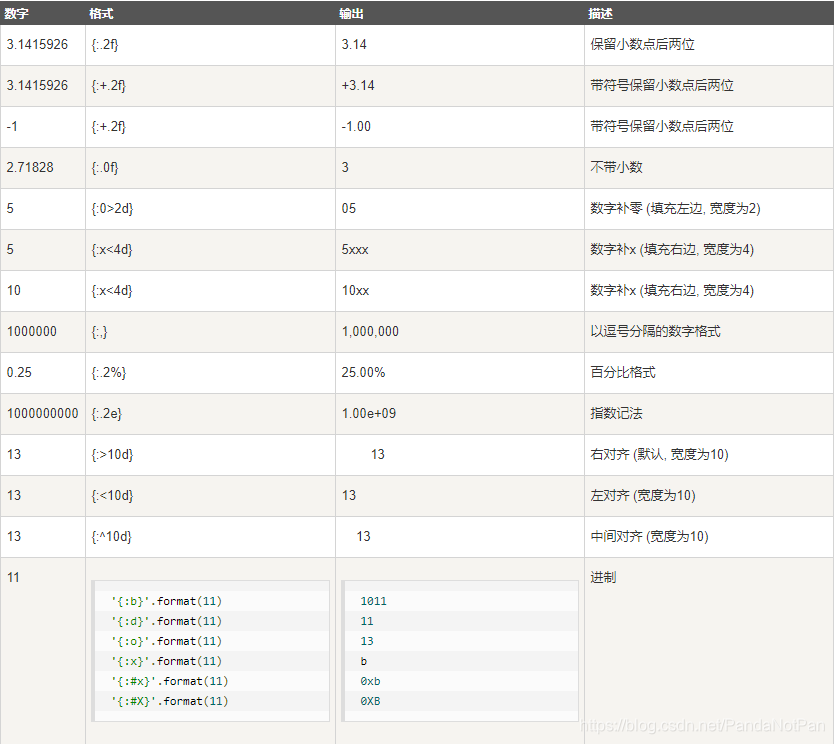
Task: Click the 格式 column header
Action: (101, 13)
